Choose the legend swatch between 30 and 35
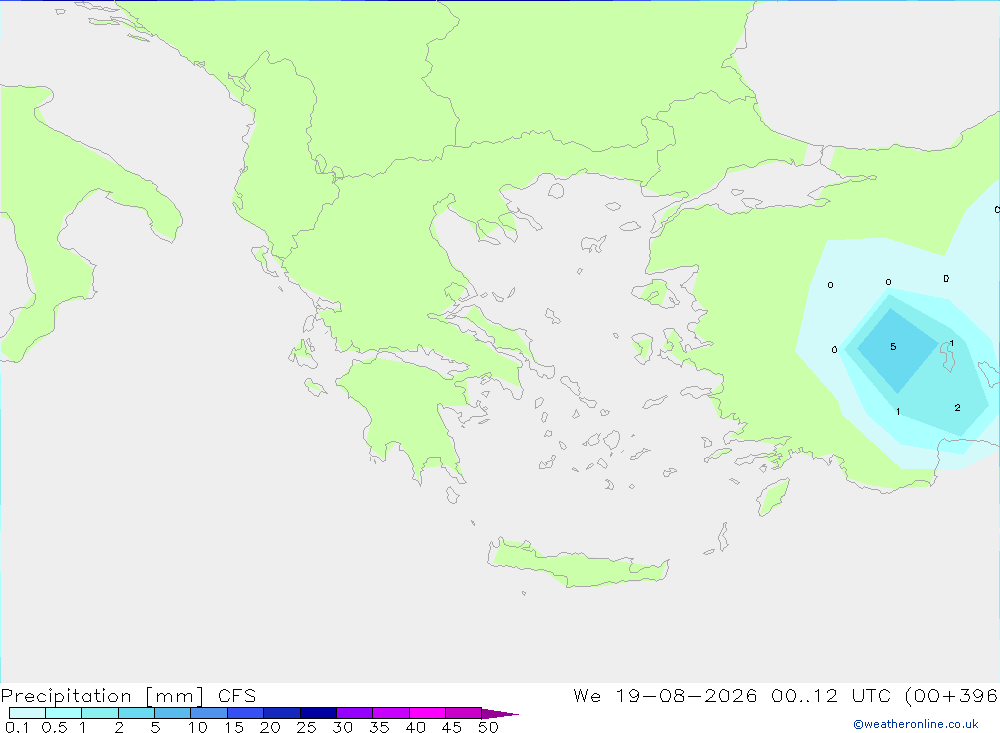This screenshot has height=733, width=1000. (355, 713)
